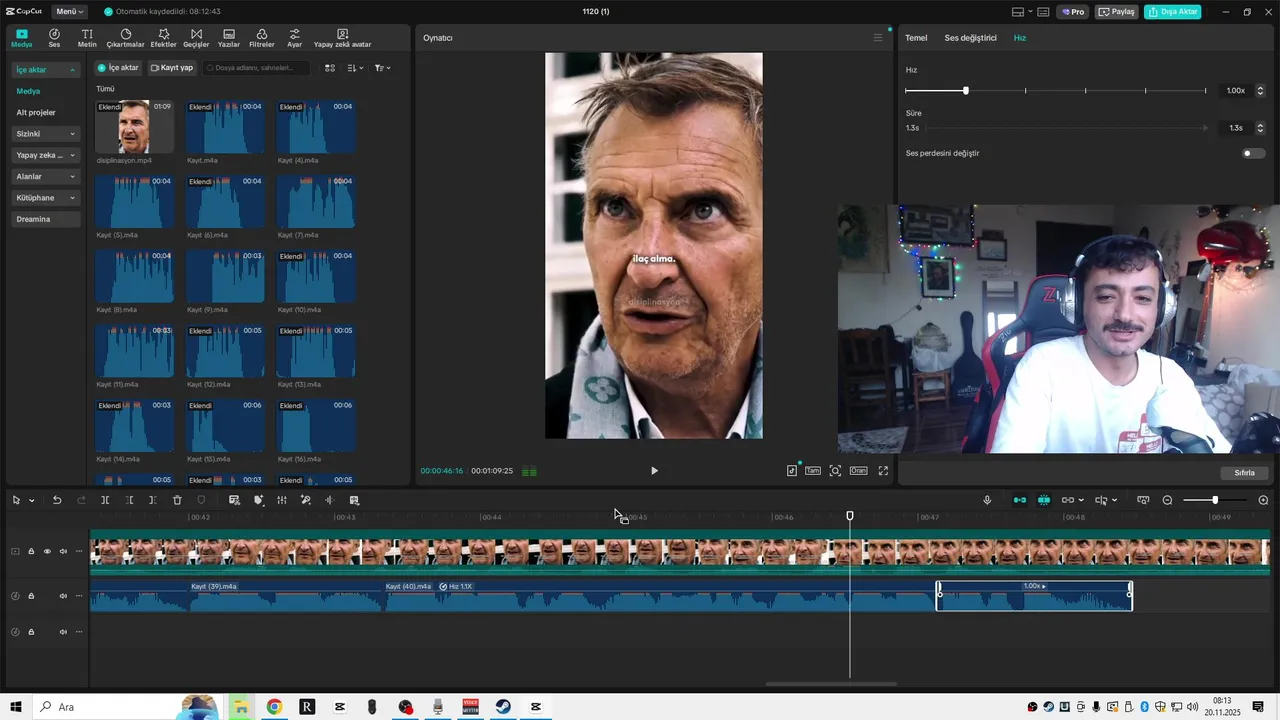1280x720 pixels.
Task: Switch to the Ses değiştirici tab
Action: [970, 38]
